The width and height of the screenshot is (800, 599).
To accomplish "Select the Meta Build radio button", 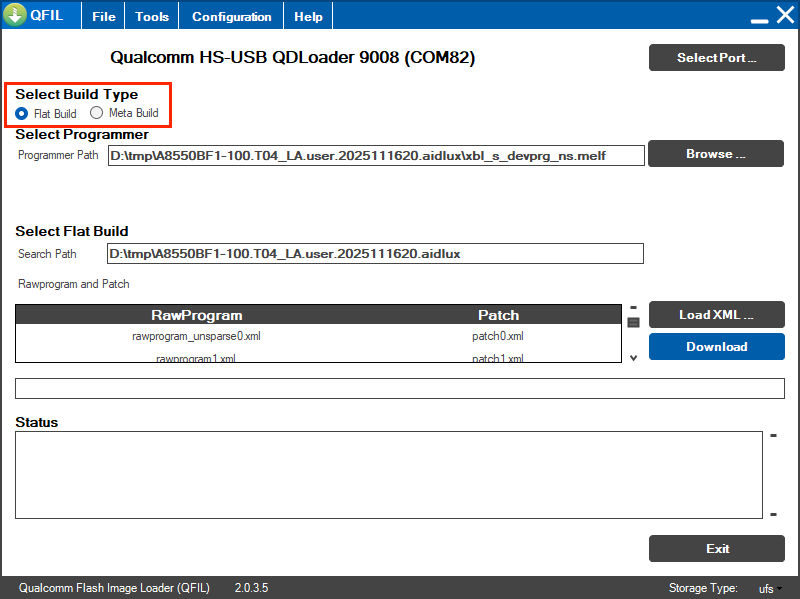I will click(97, 113).
